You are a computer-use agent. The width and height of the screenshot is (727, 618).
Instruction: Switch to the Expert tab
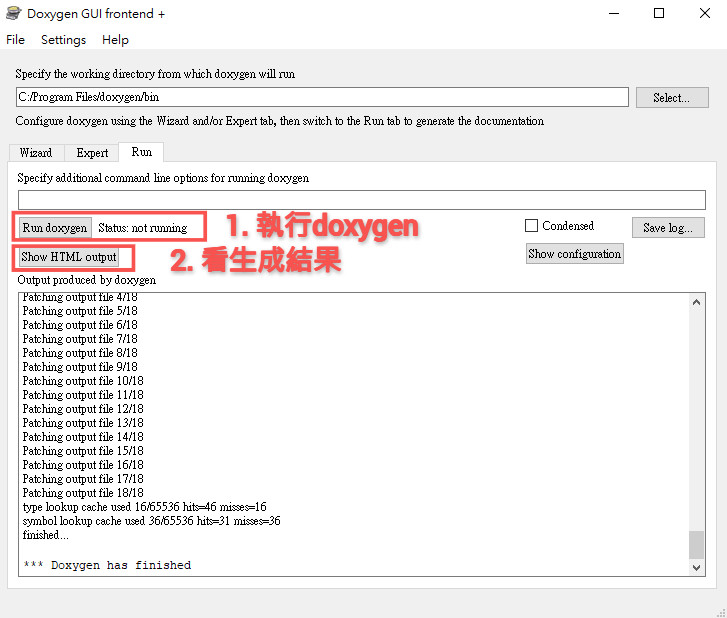92,153
